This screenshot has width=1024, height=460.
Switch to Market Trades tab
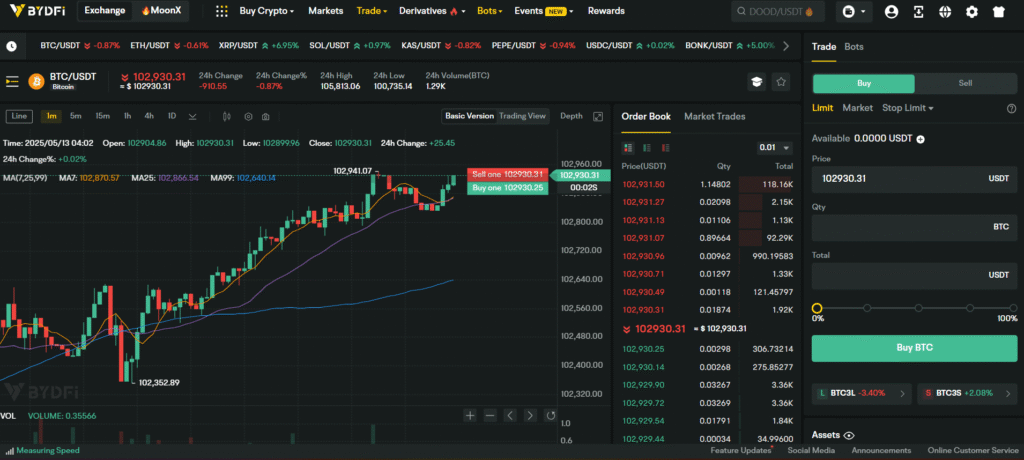(714, 116)
